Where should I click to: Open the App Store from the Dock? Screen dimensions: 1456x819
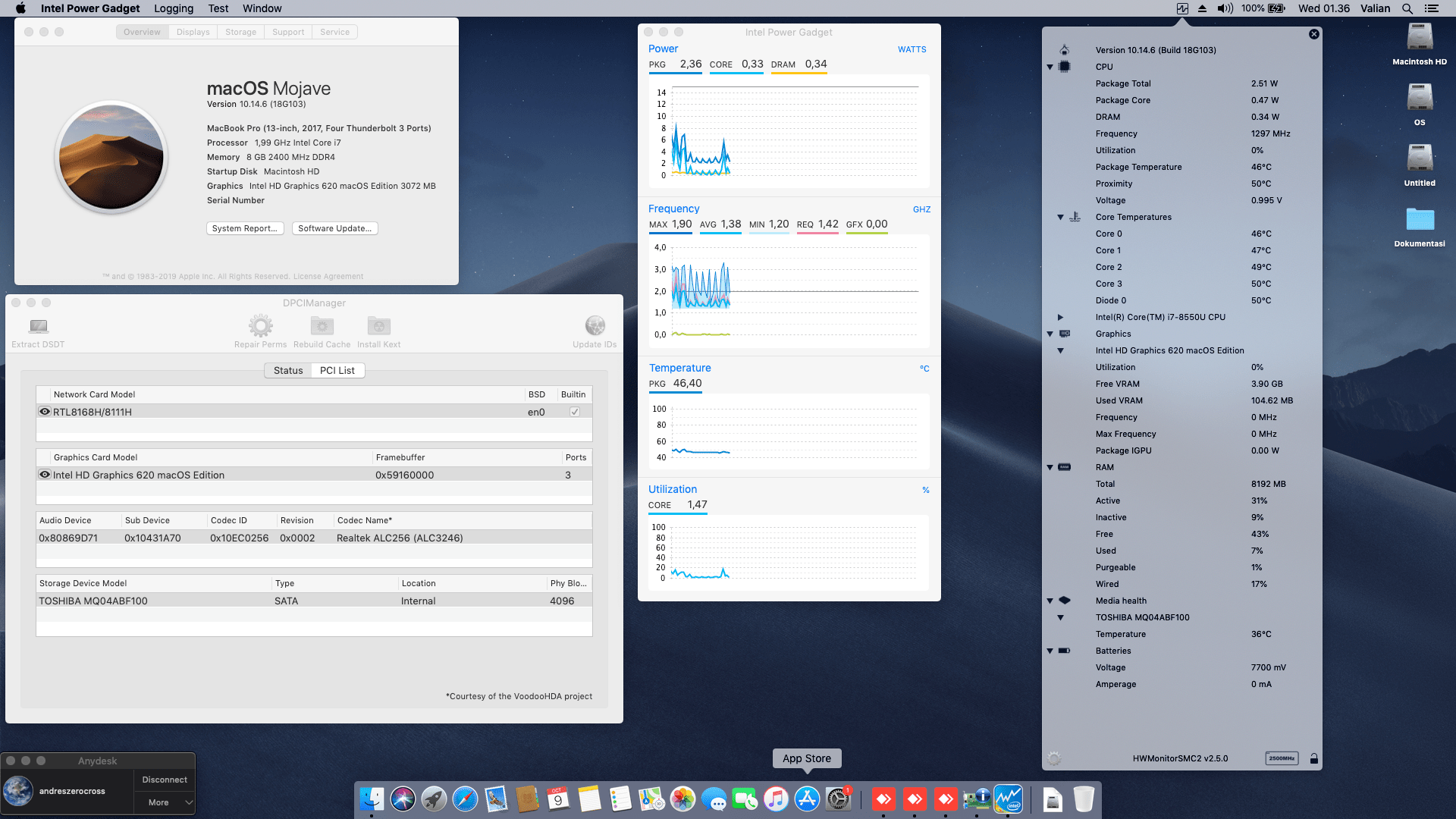click(x=807, y=799)
